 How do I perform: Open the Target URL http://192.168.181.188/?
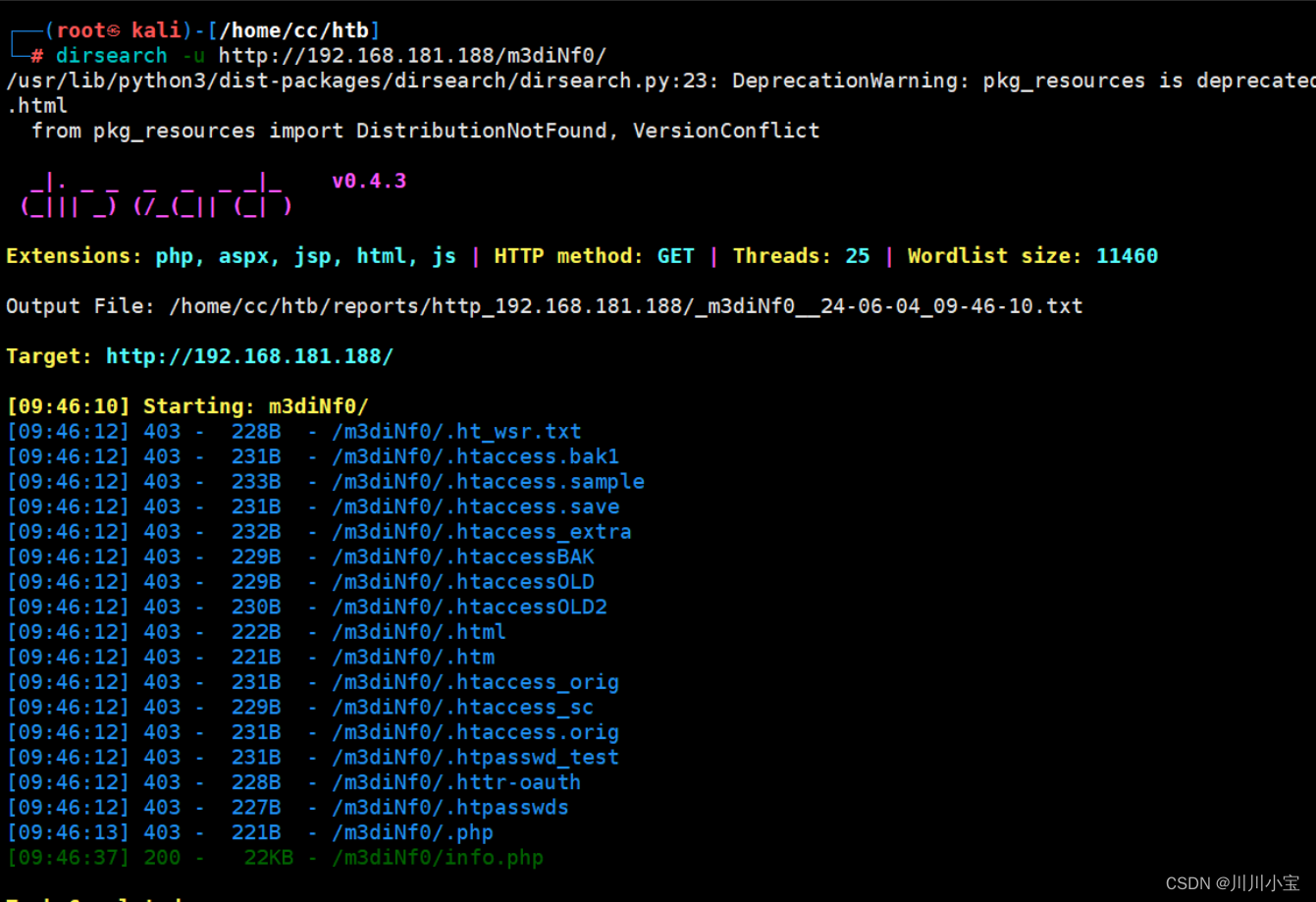pyautogui.click(x=249, y=356)
